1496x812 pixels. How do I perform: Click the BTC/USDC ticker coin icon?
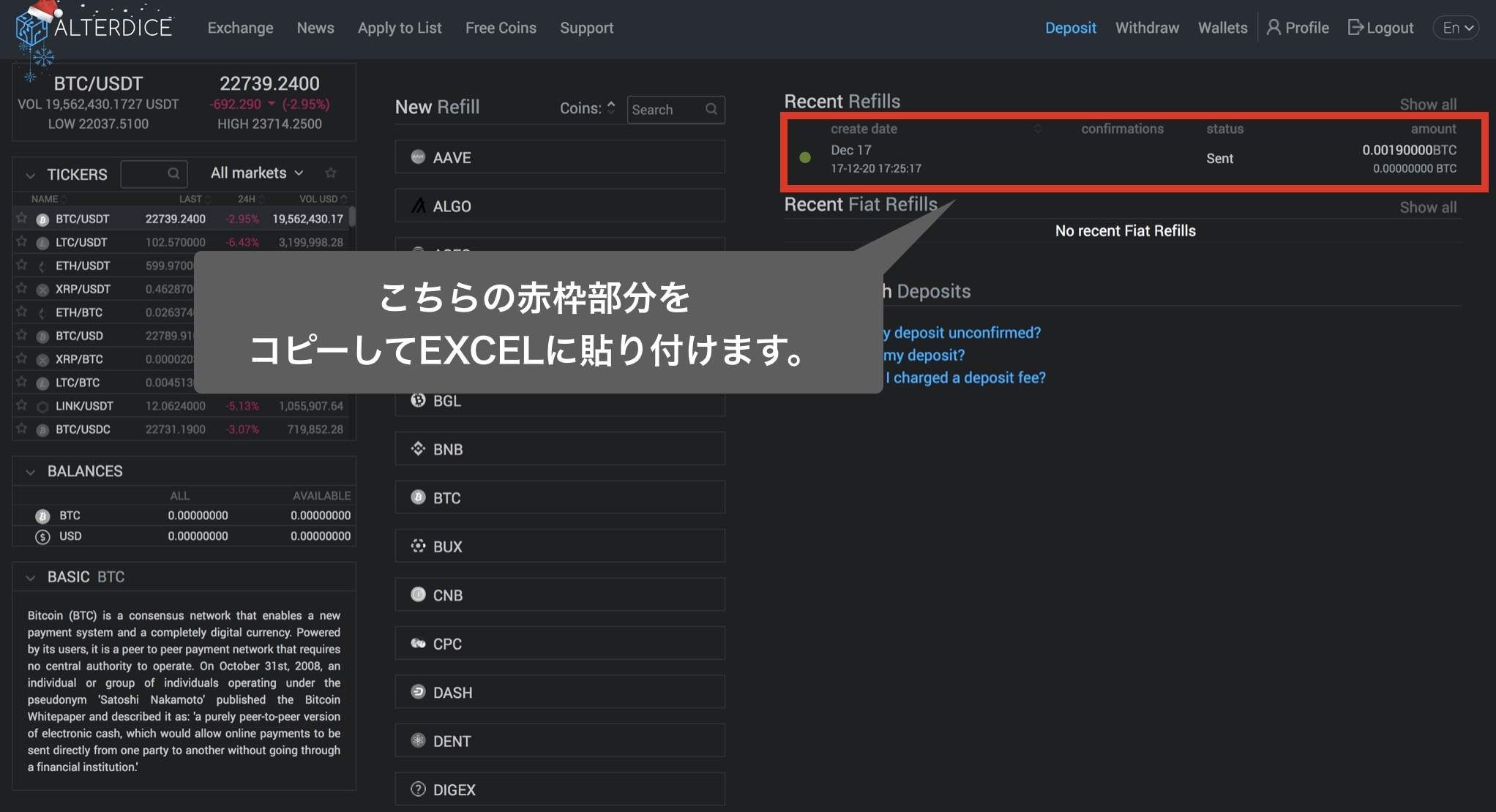(42, 430)
